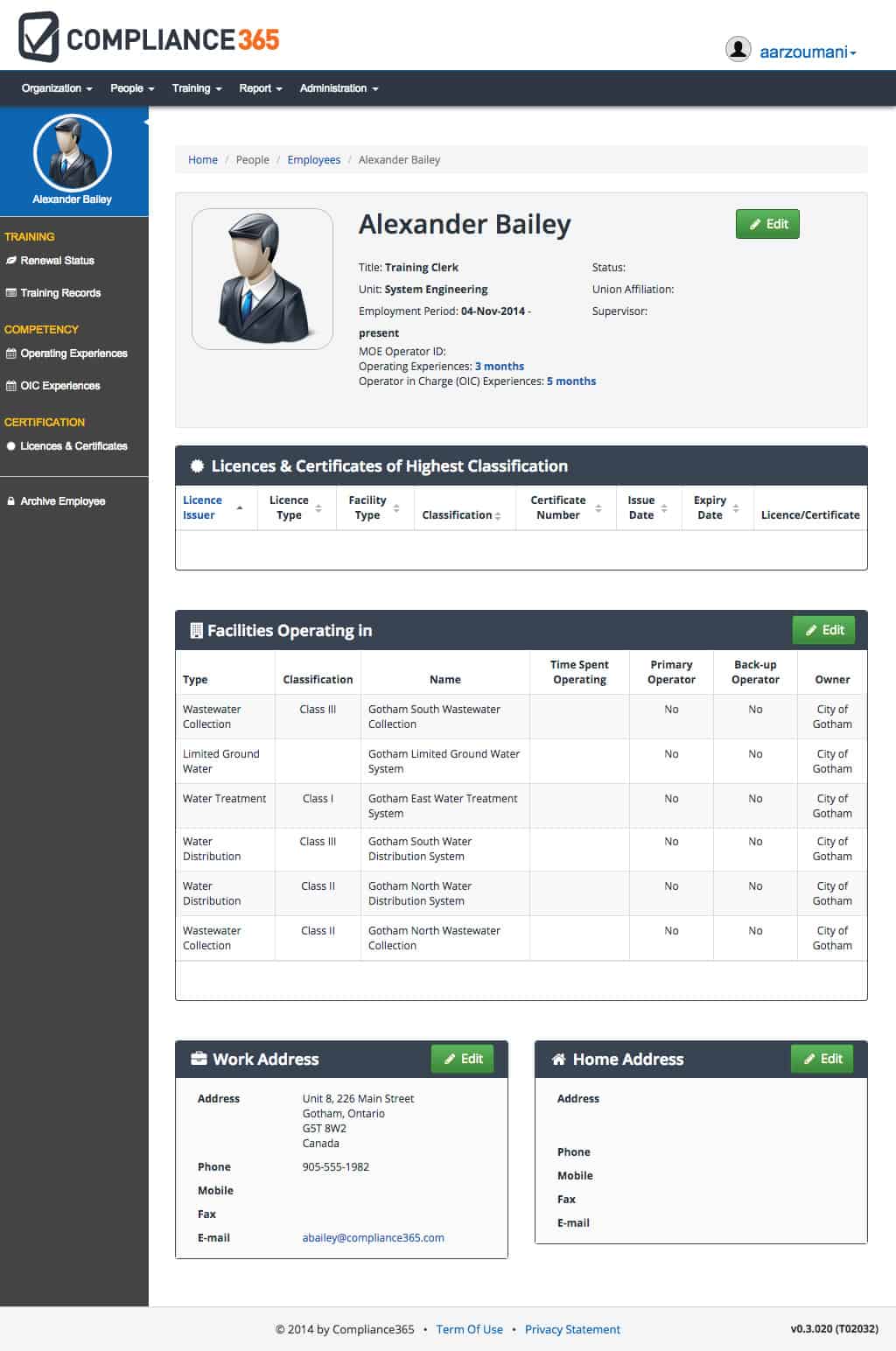Open the Report menu in the navbar
The width and height of the screenshot is (896, 1351).
click(260, 88)
